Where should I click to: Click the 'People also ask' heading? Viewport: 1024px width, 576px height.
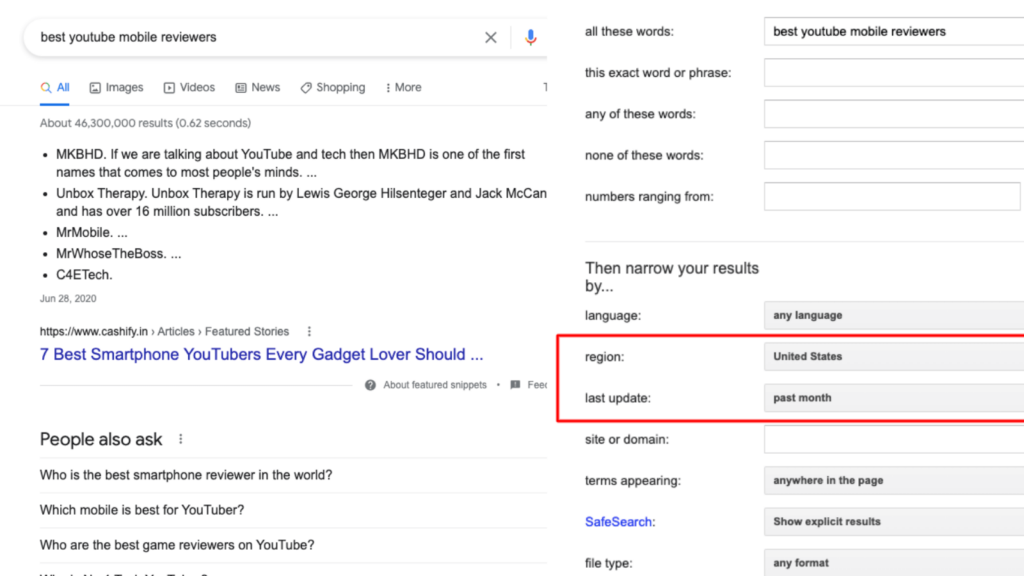pyautogui.click(x=101, y=440)
